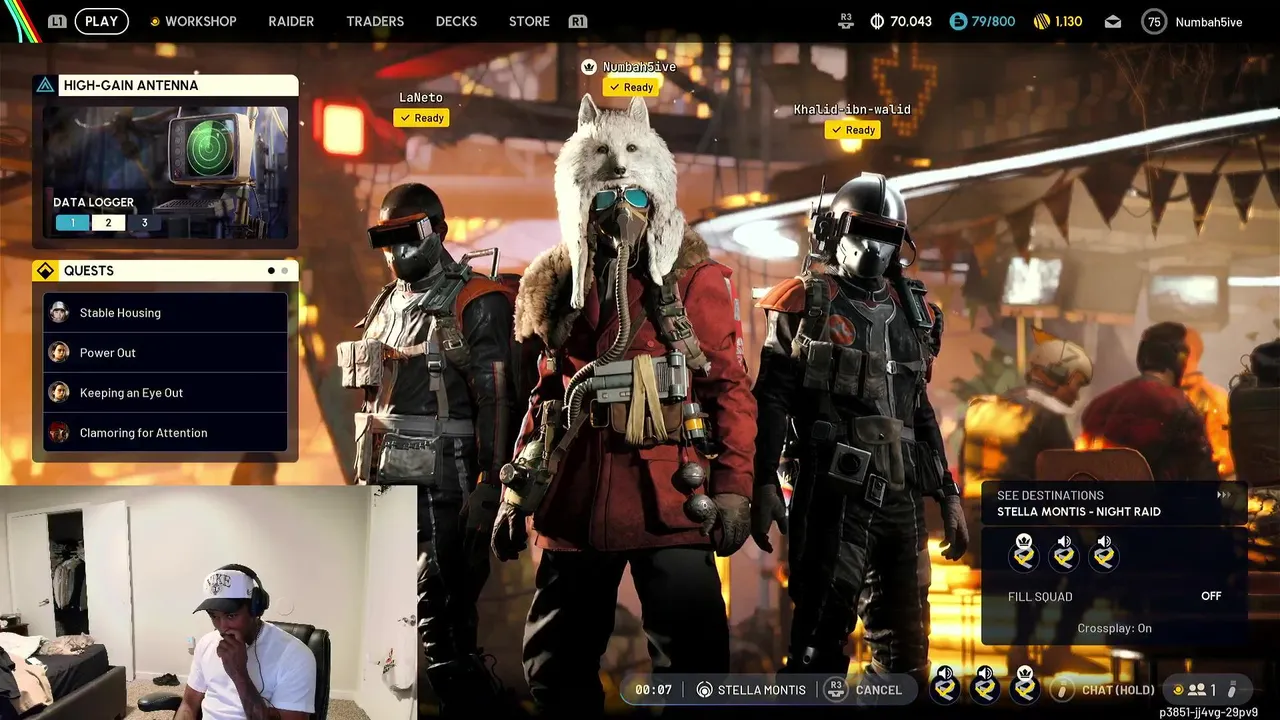1280x720 pixels.
Task: Click Khalid-ibn-walid's Ready status badge
Action: 852,130
